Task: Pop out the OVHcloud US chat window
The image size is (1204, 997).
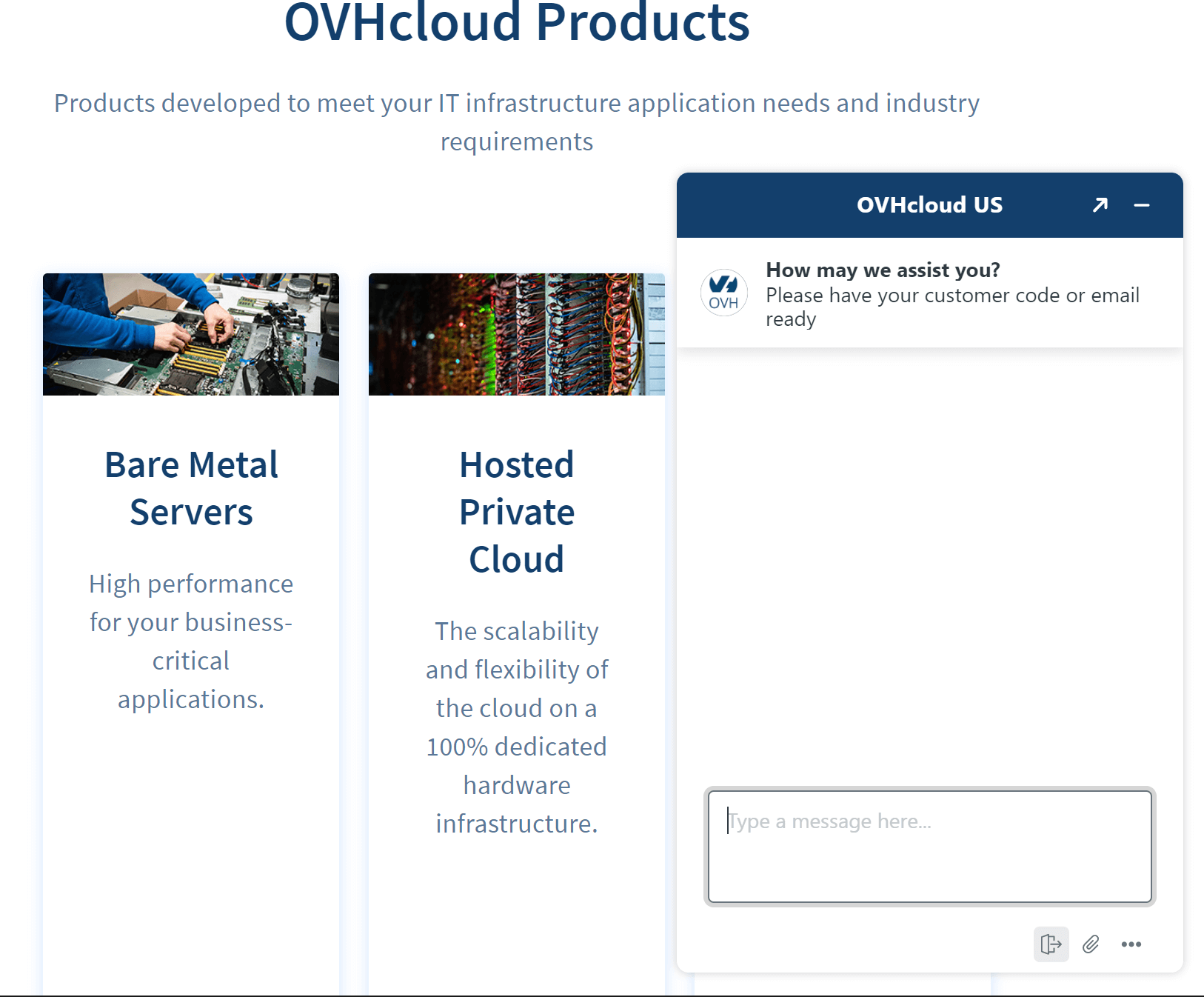Action: pos(1100,205)
